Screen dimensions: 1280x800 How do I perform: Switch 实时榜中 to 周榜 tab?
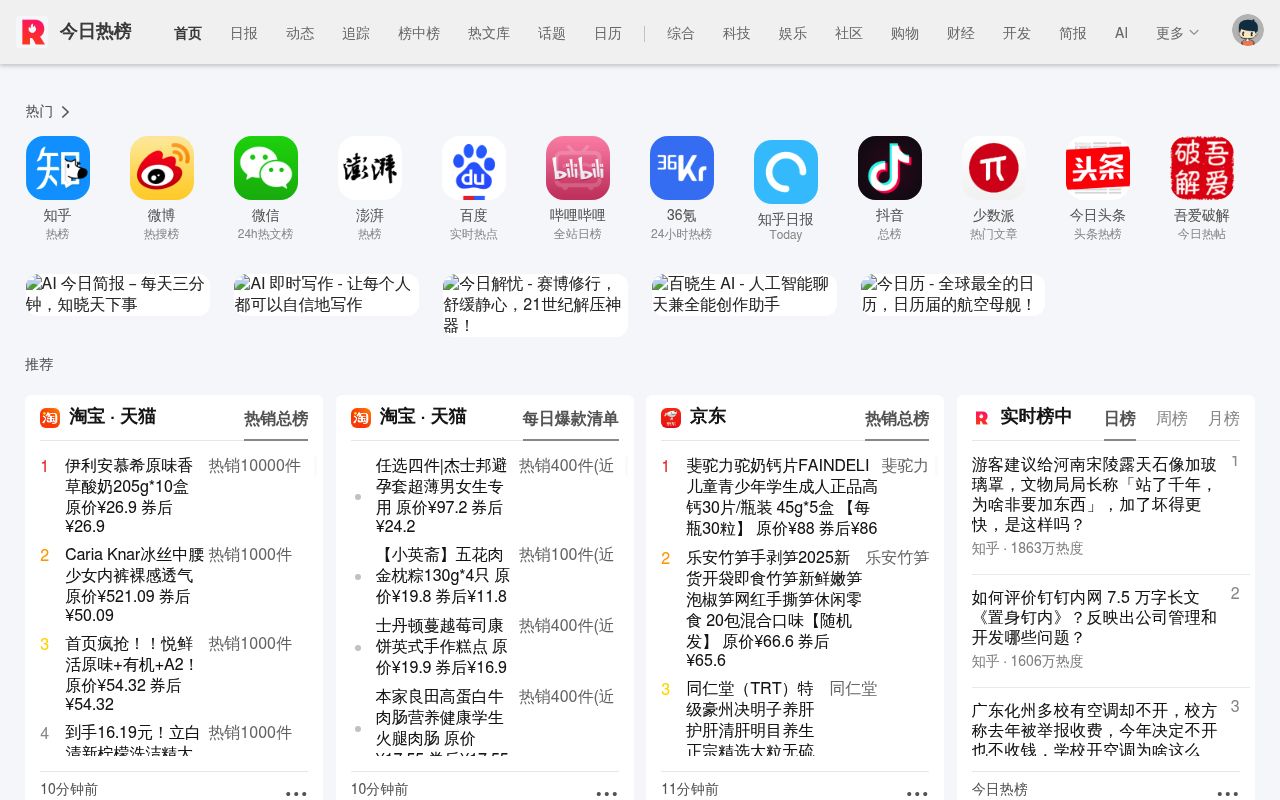click(x=1172, y=419)
